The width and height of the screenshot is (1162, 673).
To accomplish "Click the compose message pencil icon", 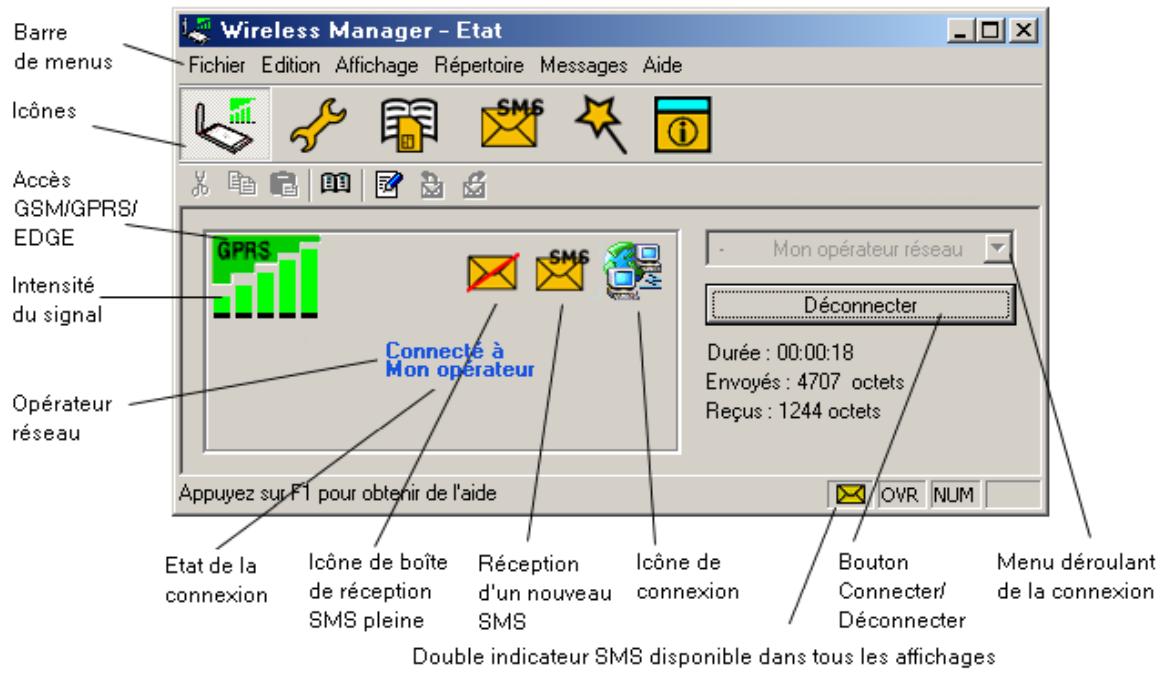I will 389,184.
